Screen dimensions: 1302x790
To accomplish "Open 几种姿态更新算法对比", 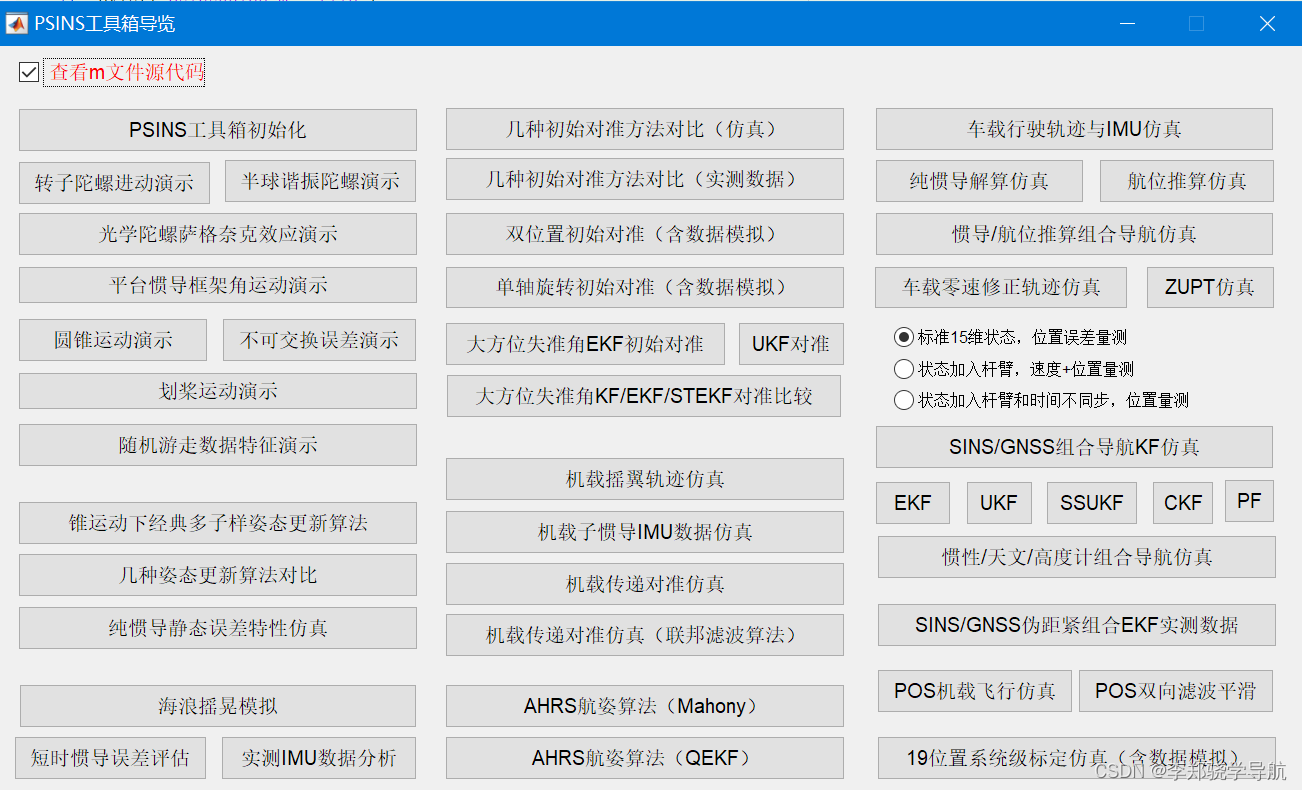I will click(x=218, y=575).
